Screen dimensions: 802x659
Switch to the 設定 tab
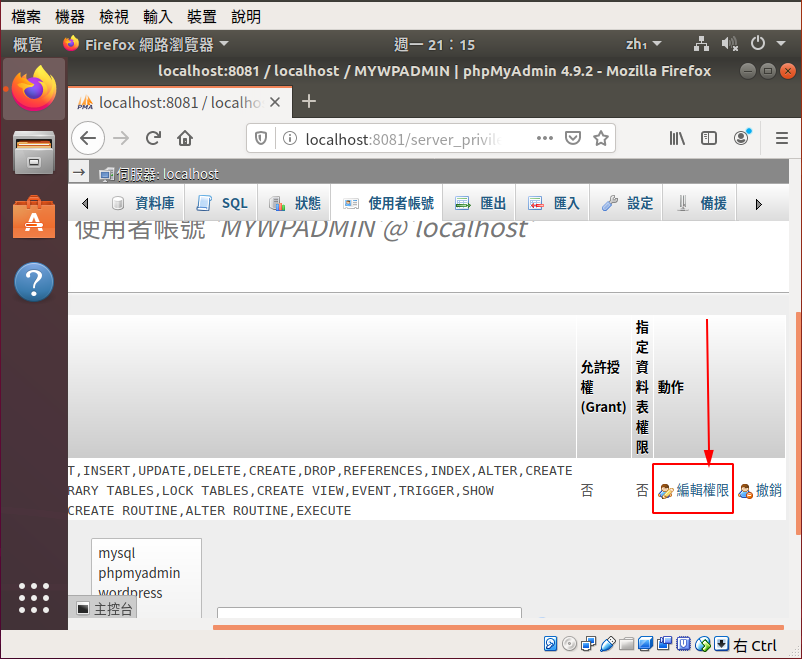pyautogui.click(x=627, y=203)
